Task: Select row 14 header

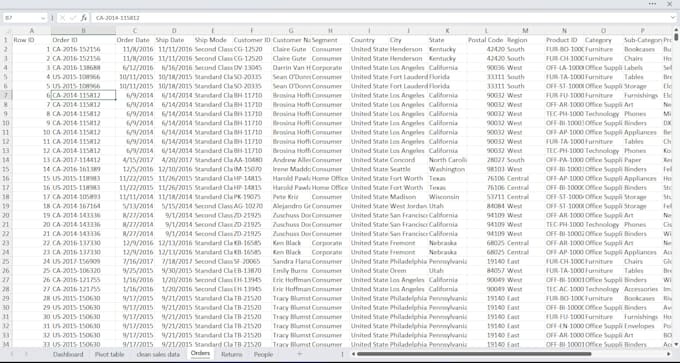Action: [6, 160]
